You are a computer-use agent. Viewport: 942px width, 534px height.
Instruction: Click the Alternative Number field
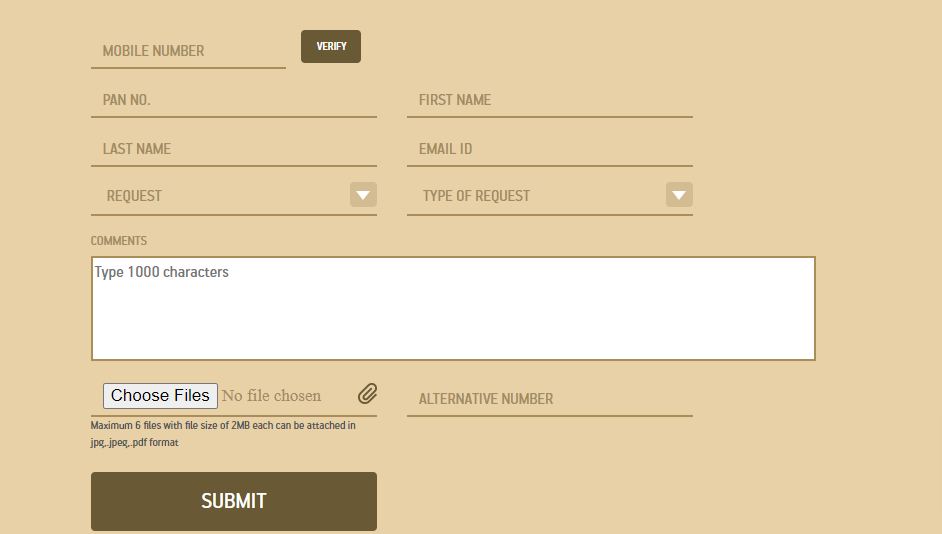tap(550, 399)
